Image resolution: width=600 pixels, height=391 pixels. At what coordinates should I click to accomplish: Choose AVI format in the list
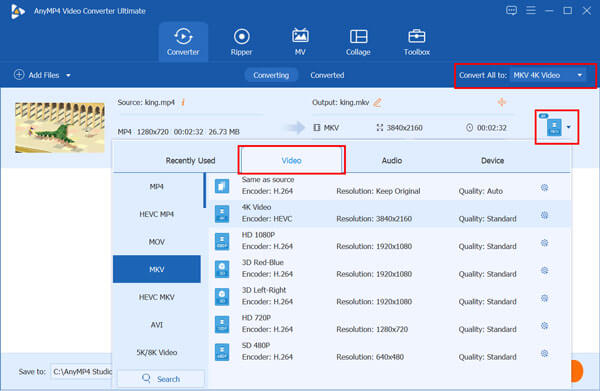point(157,324)
